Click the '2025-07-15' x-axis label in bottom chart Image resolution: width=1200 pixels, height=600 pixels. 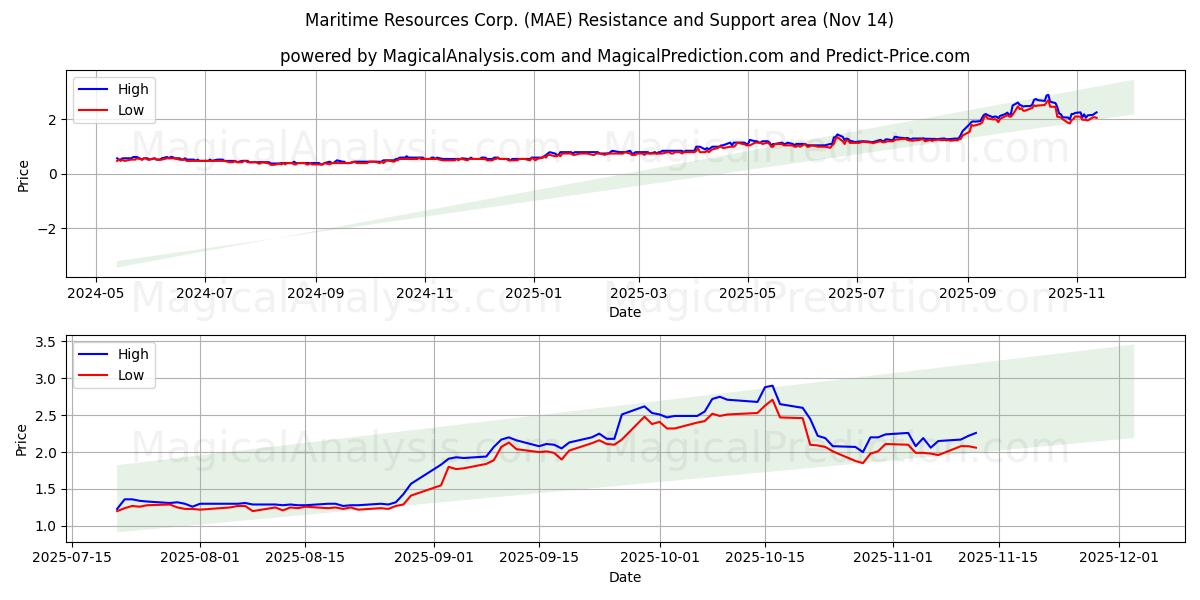tap(70, 560)
